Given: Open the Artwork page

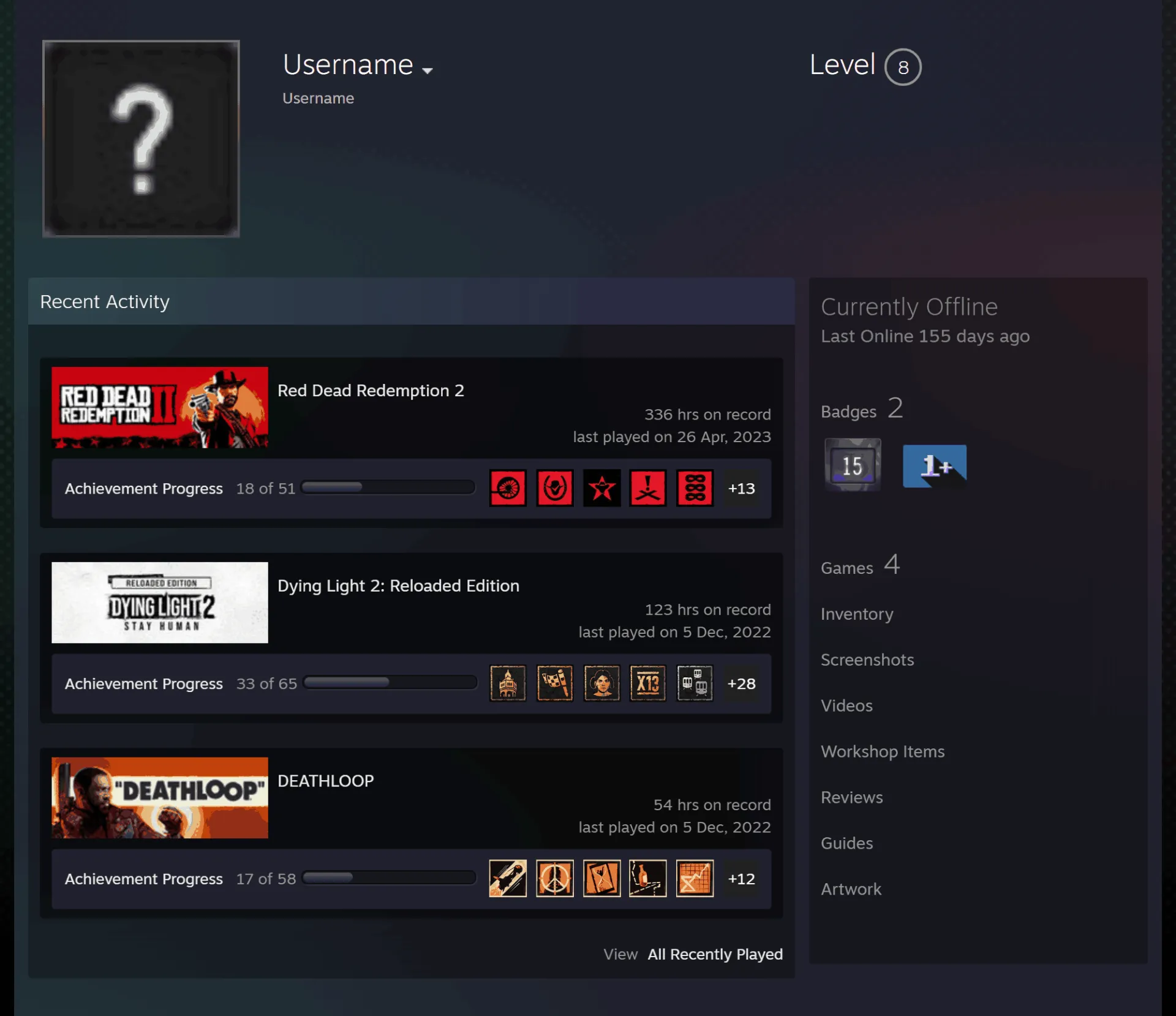Looking at the screenshot, I should pyautogui.click(x=851, y=889).
